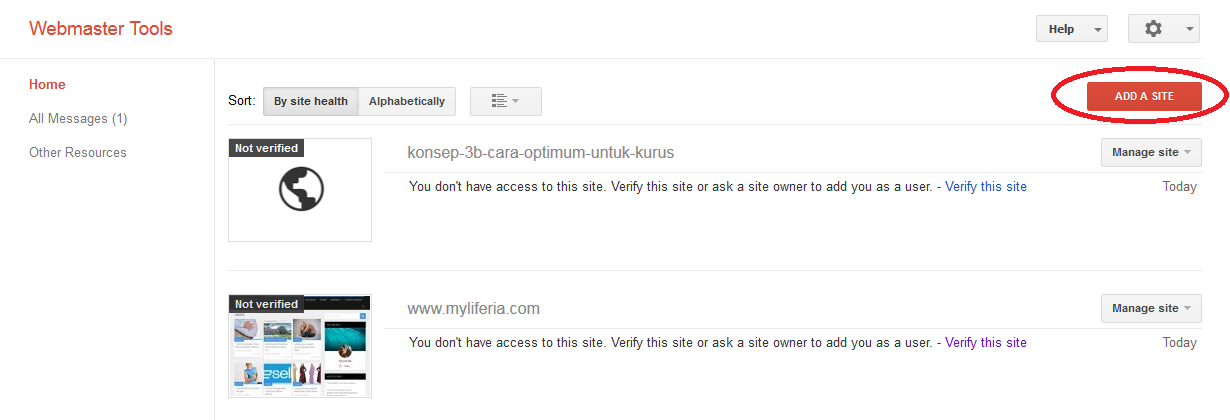Open the list view options icon
The image size is (1230, 420).
pyautogui.click(x=505, y=101)
